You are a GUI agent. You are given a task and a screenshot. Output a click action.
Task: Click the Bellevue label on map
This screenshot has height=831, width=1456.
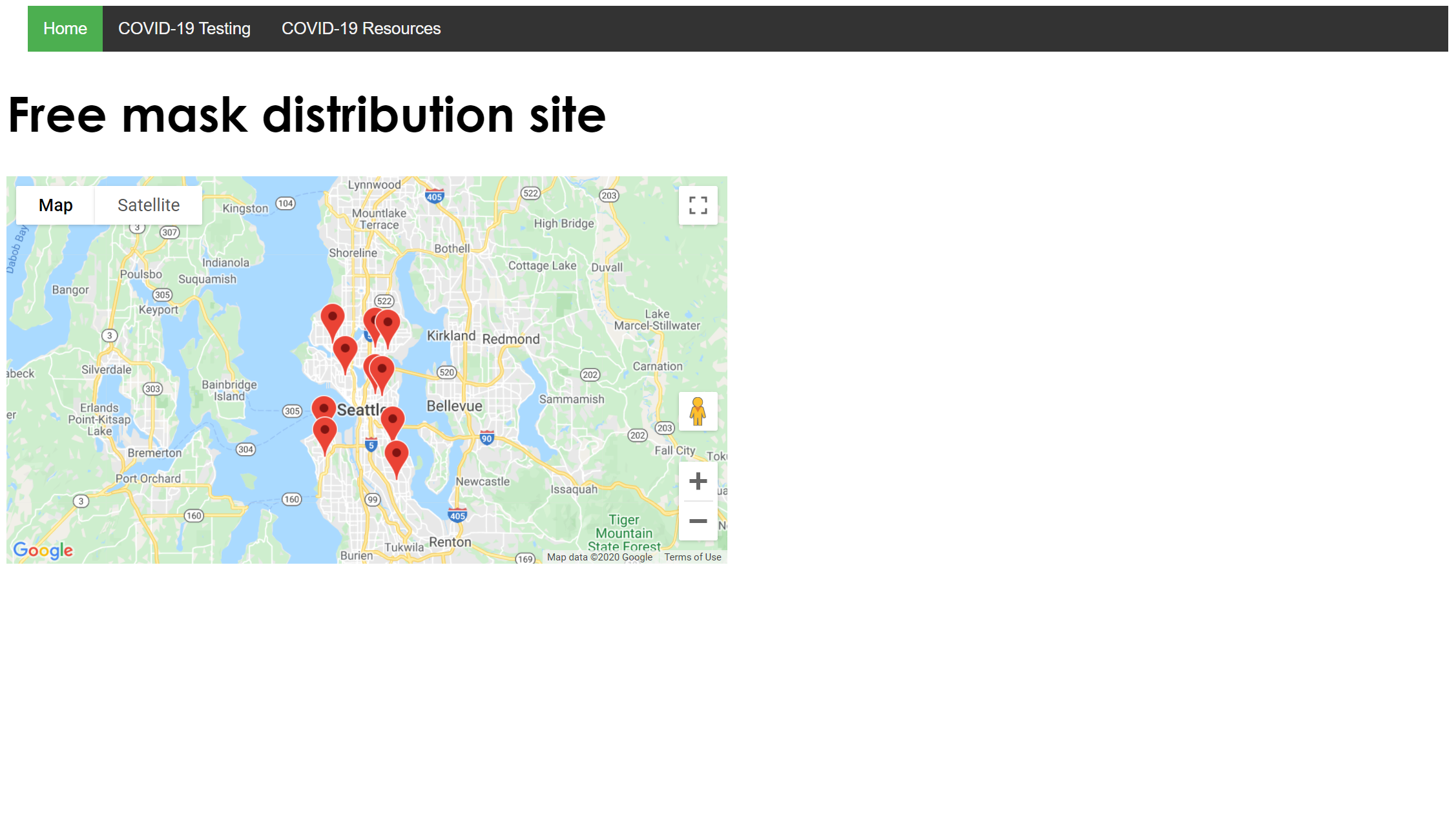tap(454, 406)
